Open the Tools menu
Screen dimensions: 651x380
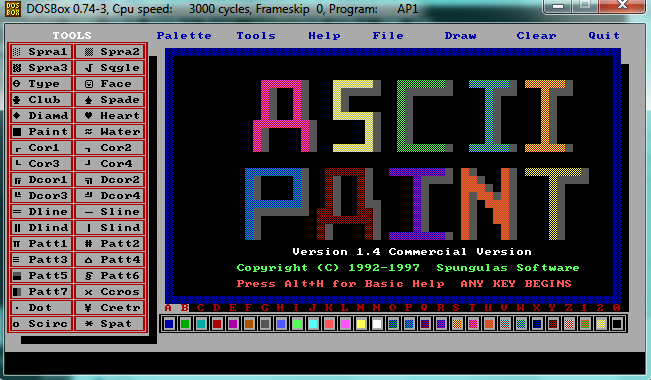(256, 36)
